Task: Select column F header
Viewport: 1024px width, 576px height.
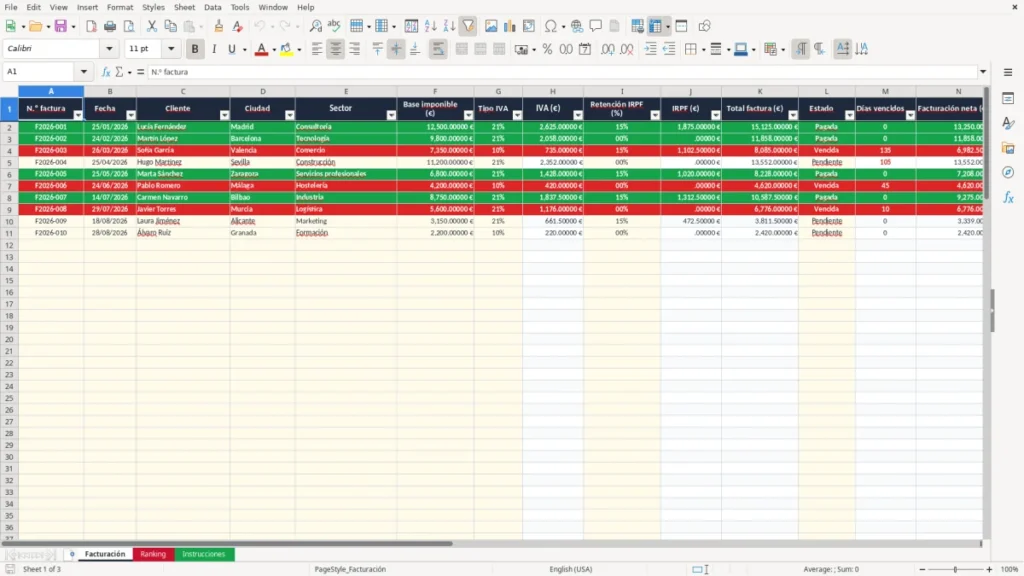Action: 435,91
